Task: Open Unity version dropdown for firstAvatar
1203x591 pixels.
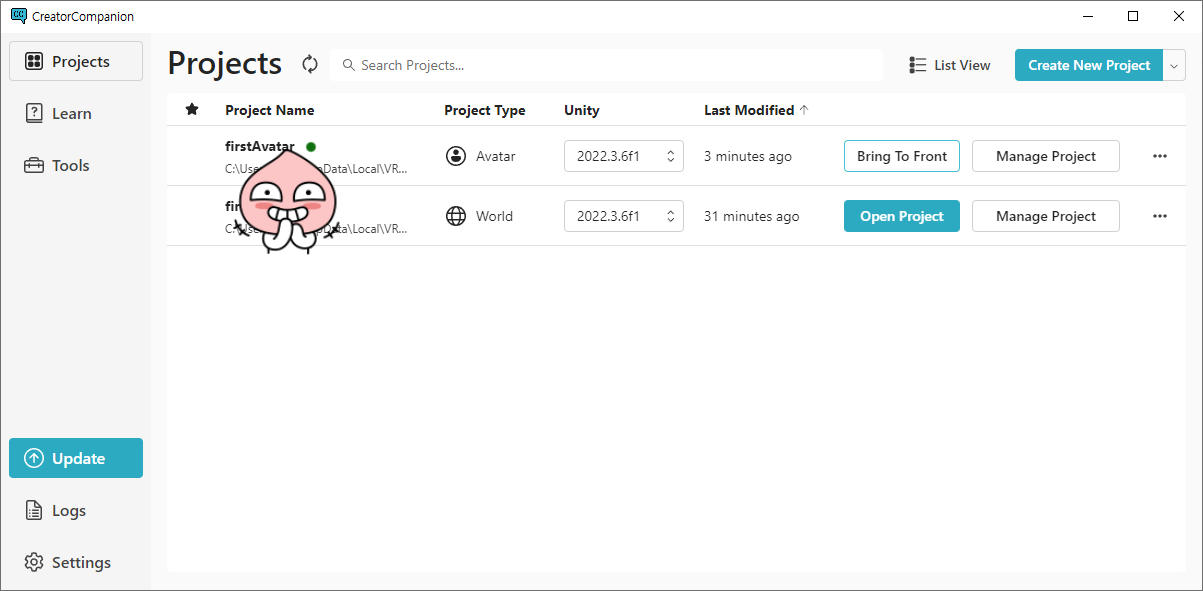Action: pyautogui.click(x=624, y=156)
